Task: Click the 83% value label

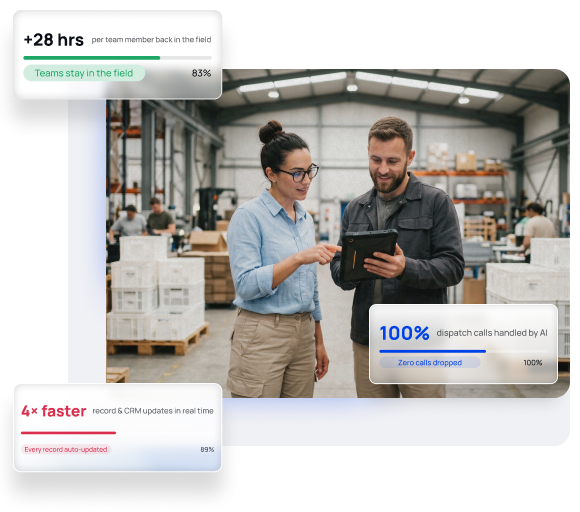Action: tap(201, 73)
